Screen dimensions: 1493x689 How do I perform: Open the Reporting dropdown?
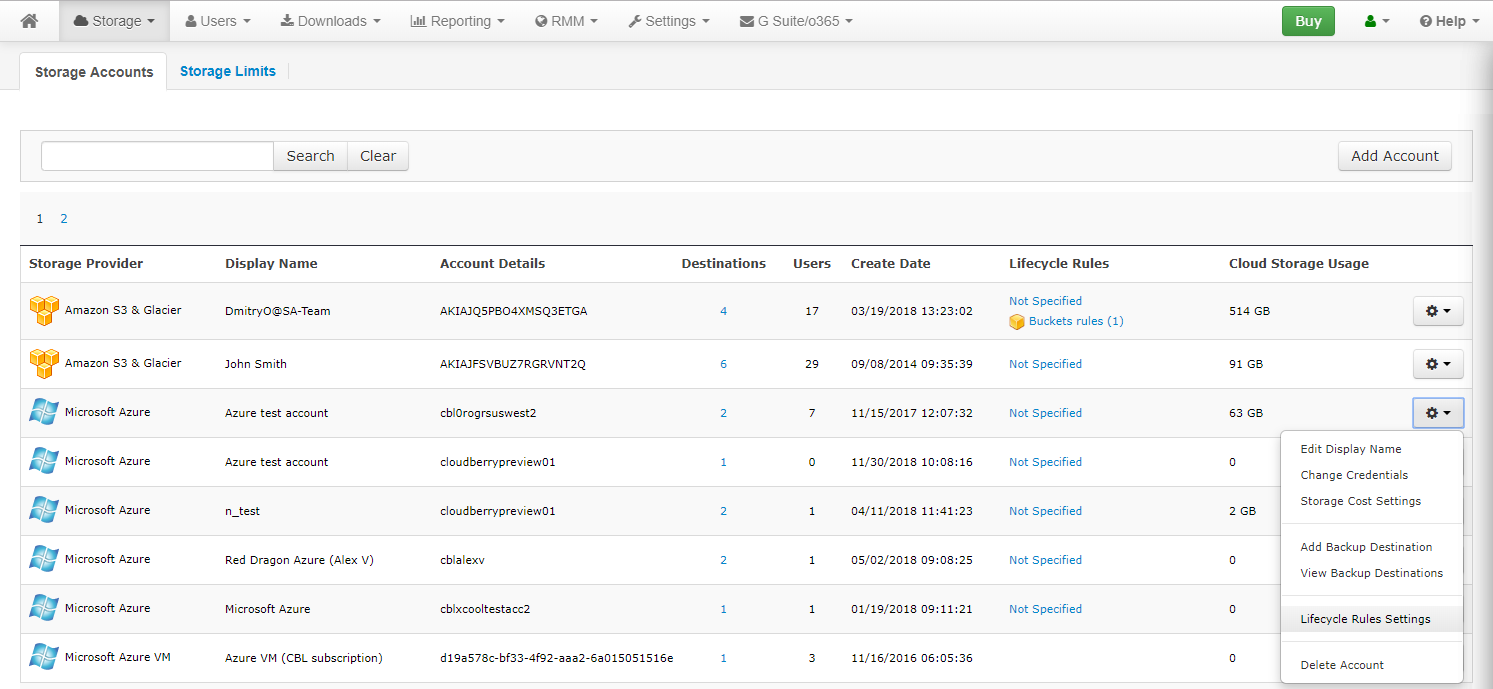tap(457, 21)
